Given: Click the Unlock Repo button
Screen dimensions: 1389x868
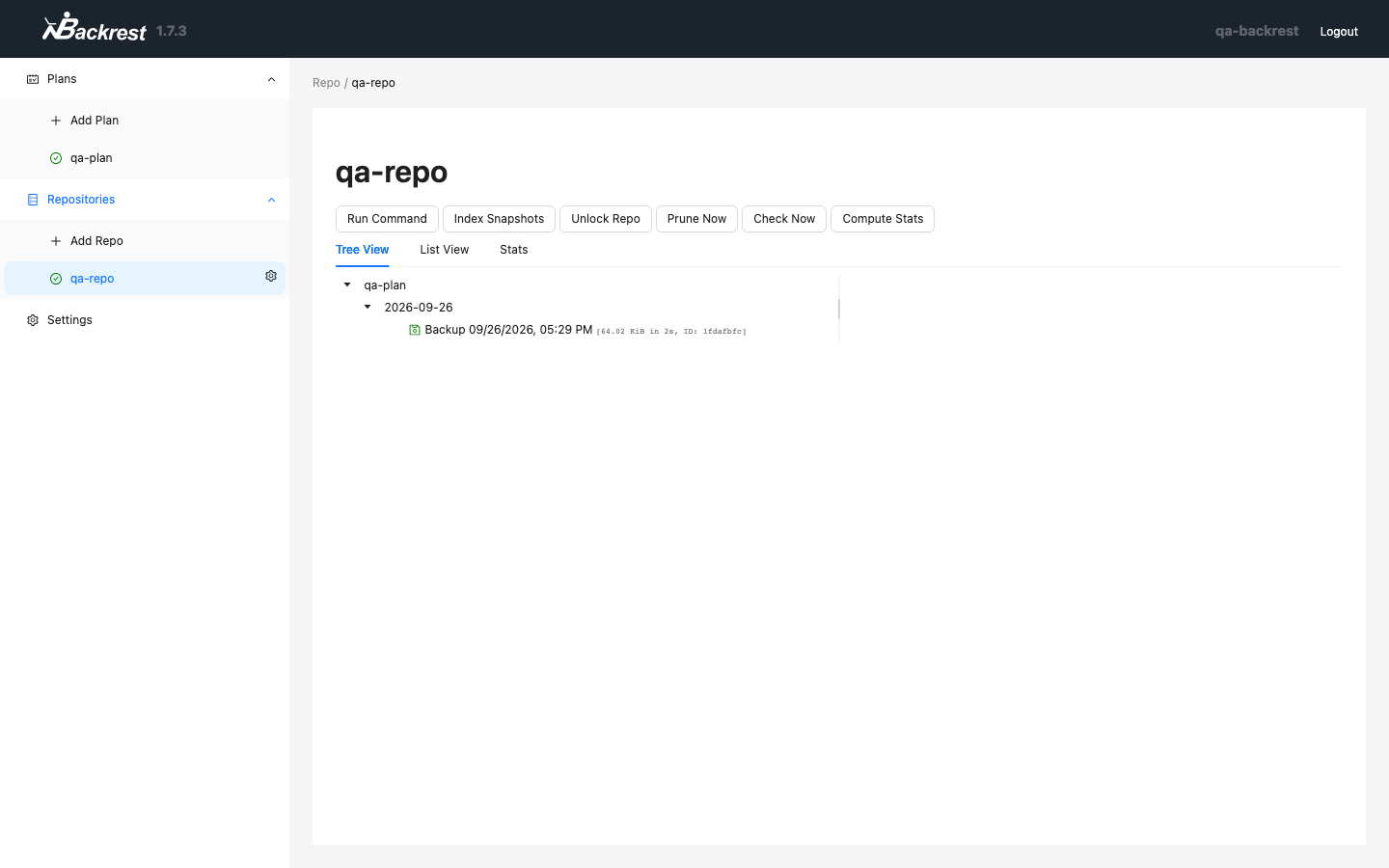Looking at the screenshot, I should [x=606, y=219].
